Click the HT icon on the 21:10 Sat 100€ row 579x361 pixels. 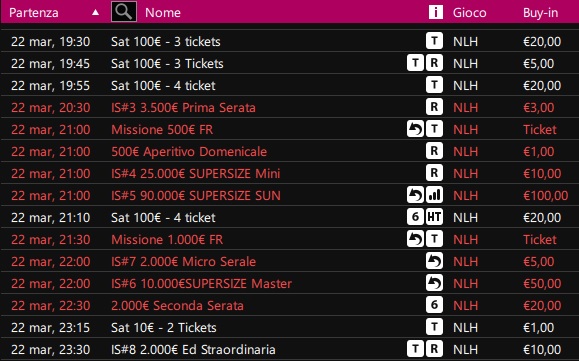(434, 217)
